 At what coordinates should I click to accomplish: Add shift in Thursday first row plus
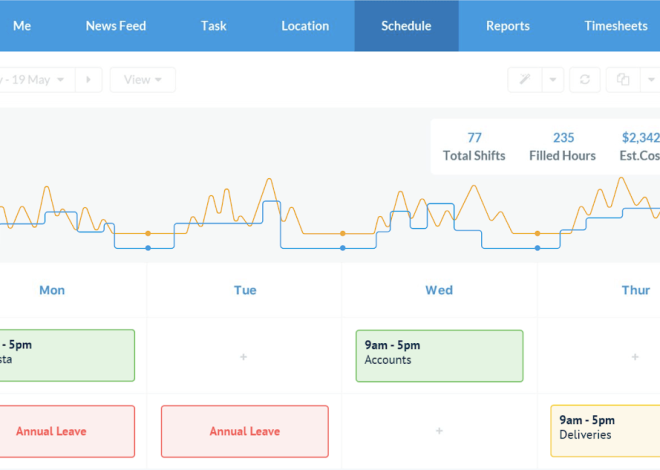(635, 357)
